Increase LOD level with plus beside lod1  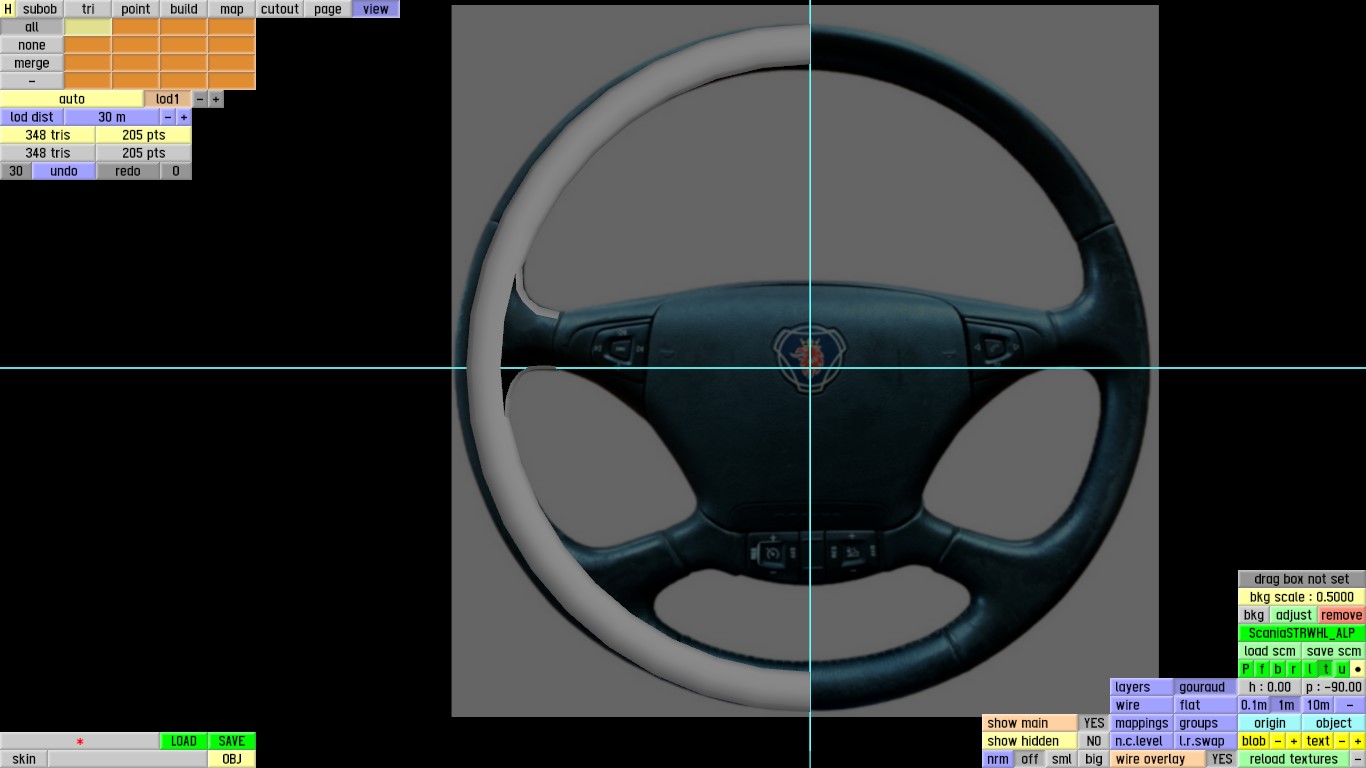216,99
